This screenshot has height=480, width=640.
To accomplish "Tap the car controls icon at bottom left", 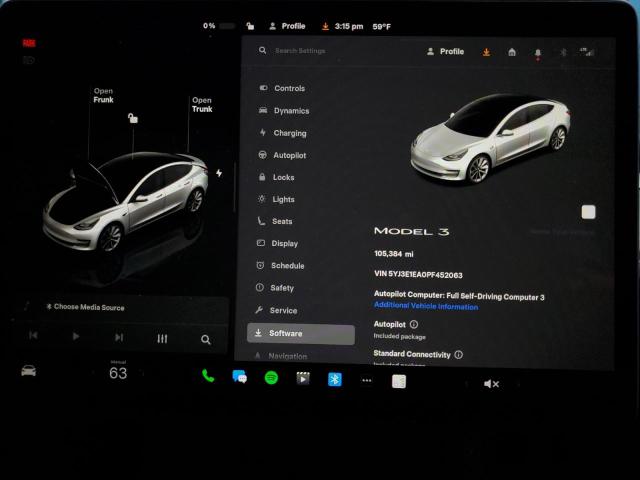I will tap(28, 371).
